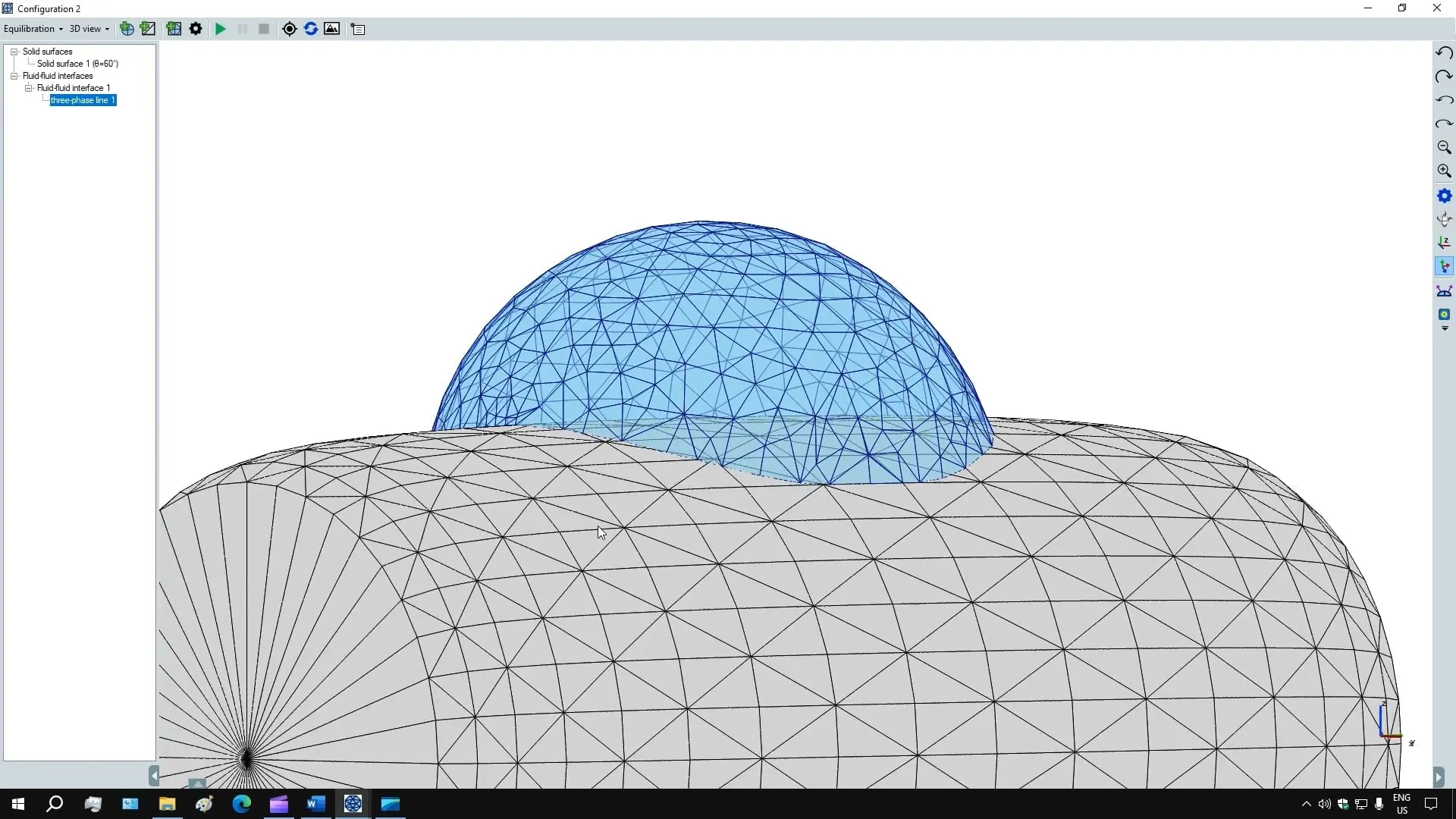The width and height of the screenshot is (1456, 819).
Task: Zoom in with the magnifier plus icon
Action: click(x=1444, y=171)
